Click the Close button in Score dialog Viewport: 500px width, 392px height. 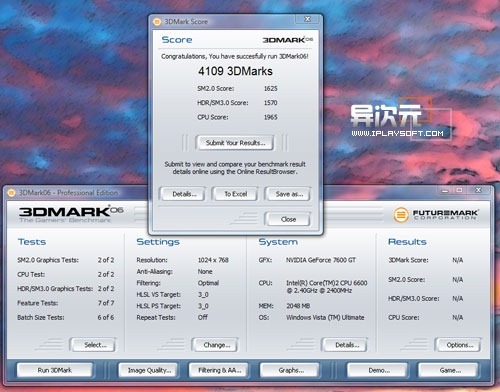288,219
